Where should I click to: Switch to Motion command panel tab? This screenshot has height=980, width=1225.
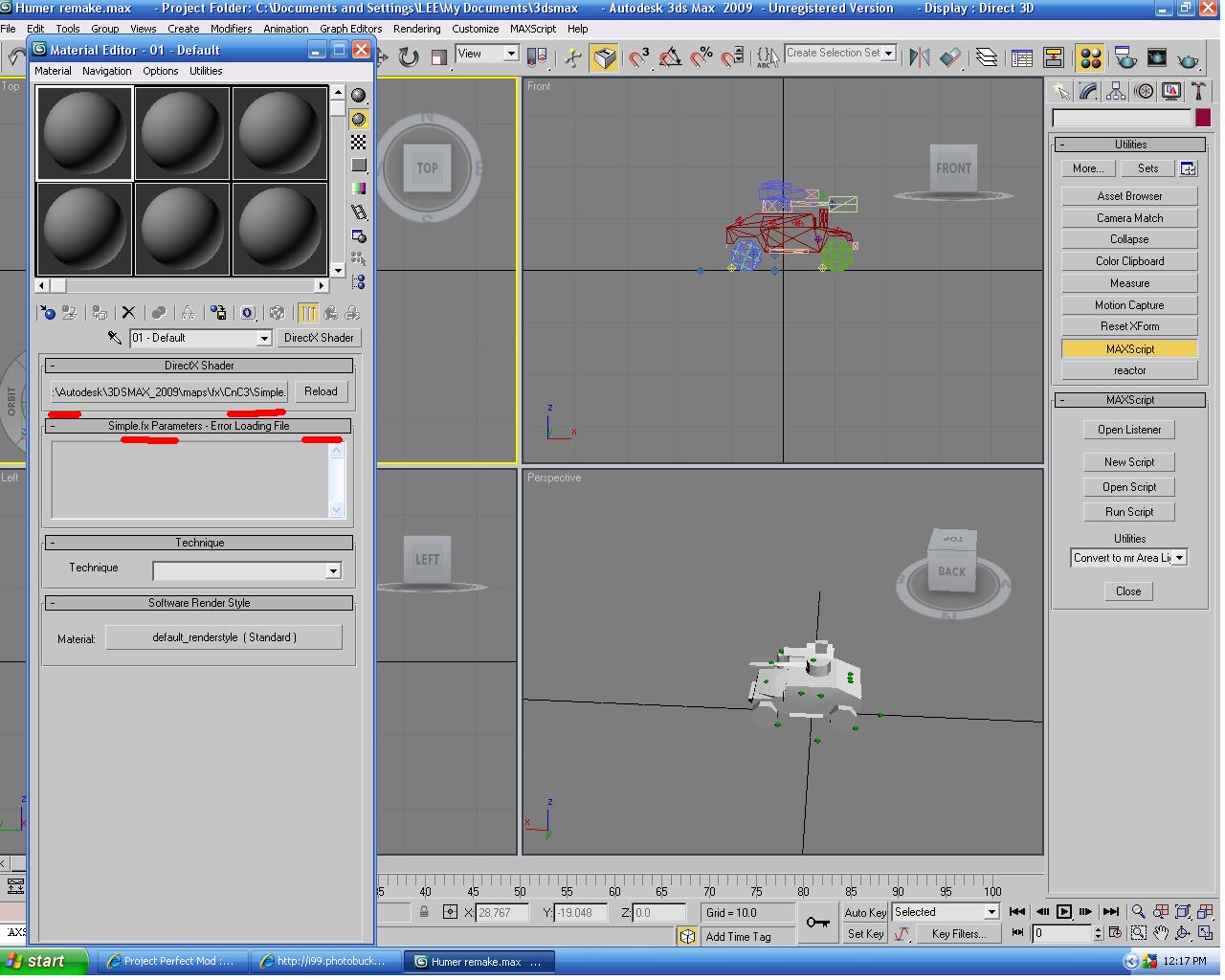(1144, 91)
